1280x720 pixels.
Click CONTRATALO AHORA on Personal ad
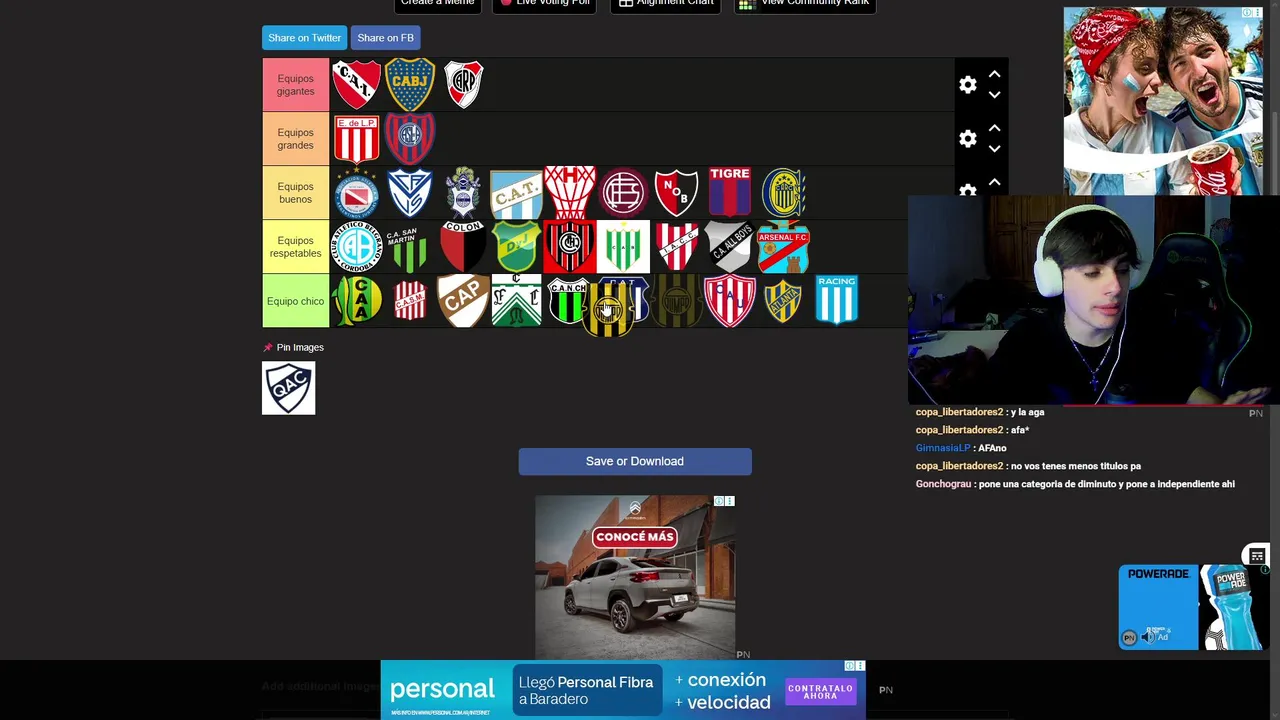[x=820, y=691]
